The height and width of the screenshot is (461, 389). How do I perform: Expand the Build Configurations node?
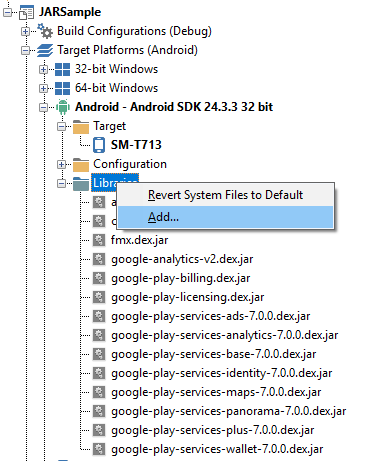pos(25,31)
